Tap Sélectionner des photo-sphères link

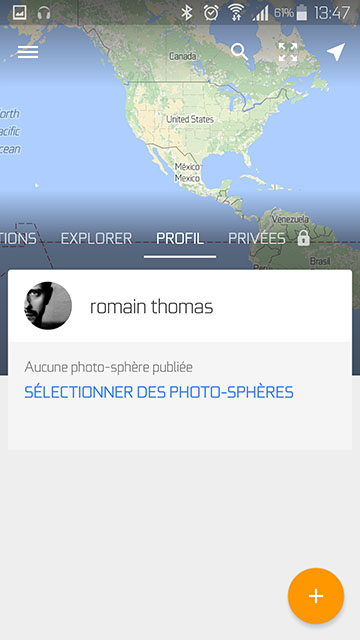pos(159,392)
